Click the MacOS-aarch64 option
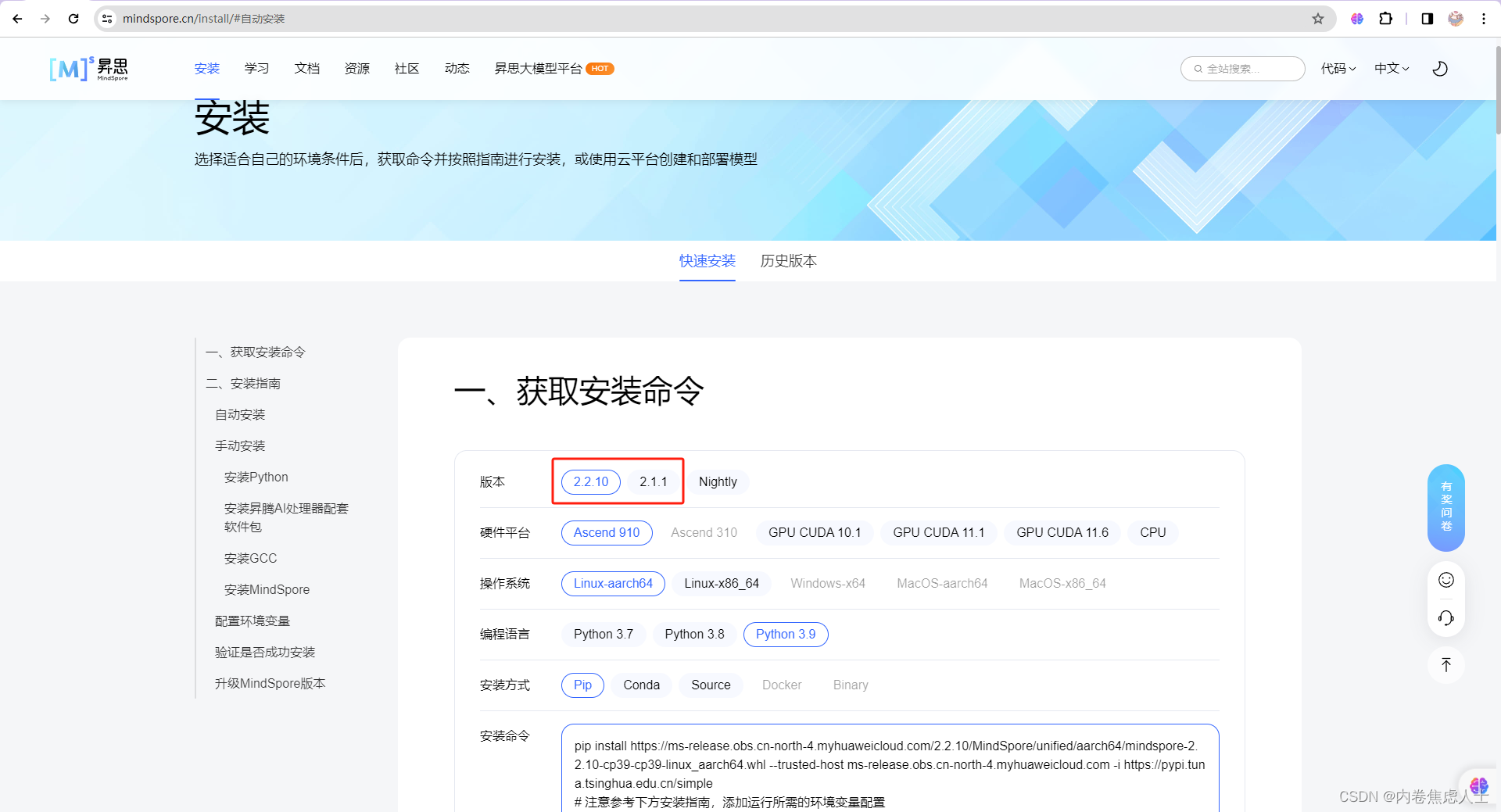The image size is (1501, 812). (x=942, y=584)
